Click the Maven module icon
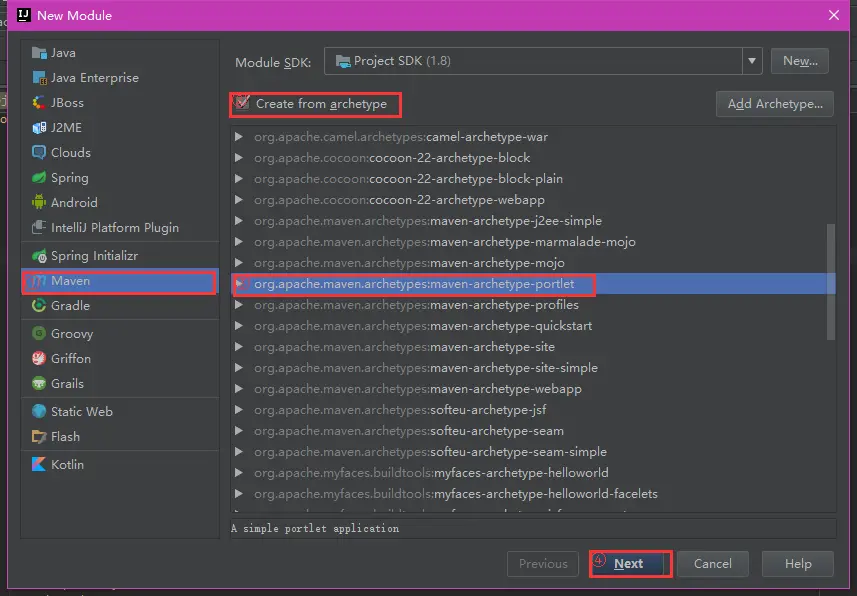This screenshot has width=857, height=596. click(39, 281)
